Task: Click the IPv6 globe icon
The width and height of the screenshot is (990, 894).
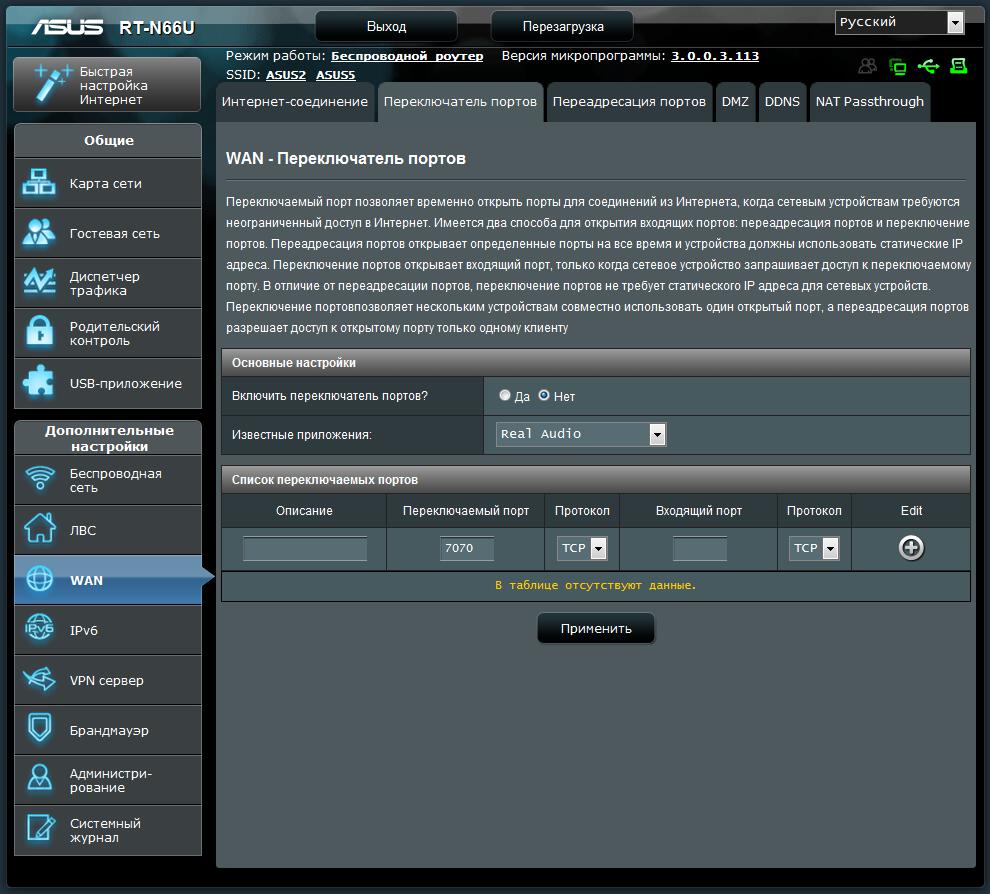Action: (39, 628)
